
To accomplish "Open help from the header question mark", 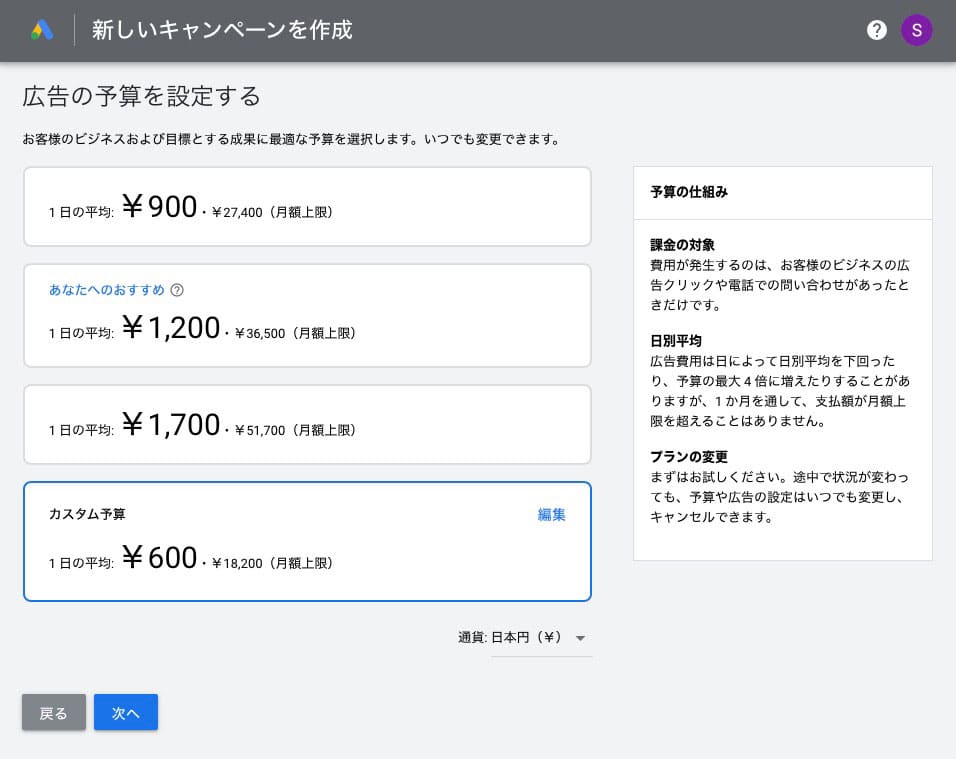I will pyautogui.click(x=877, y=30).
